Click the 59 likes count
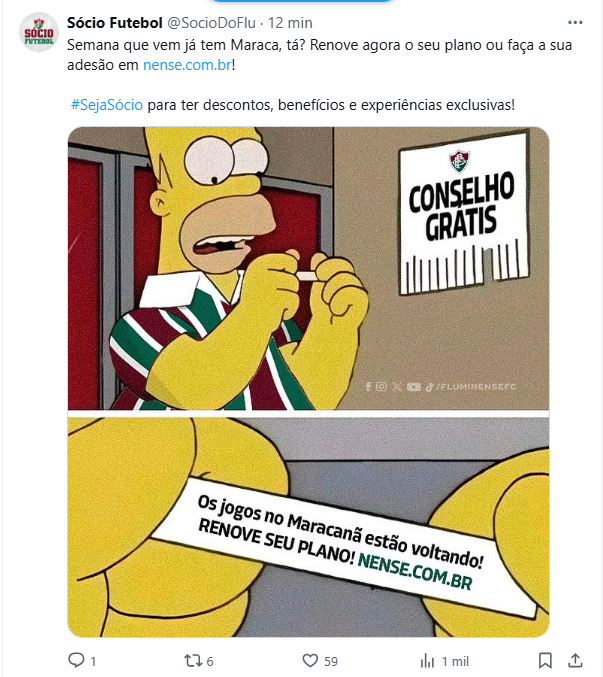603x677 pixels. pos(331,661)
